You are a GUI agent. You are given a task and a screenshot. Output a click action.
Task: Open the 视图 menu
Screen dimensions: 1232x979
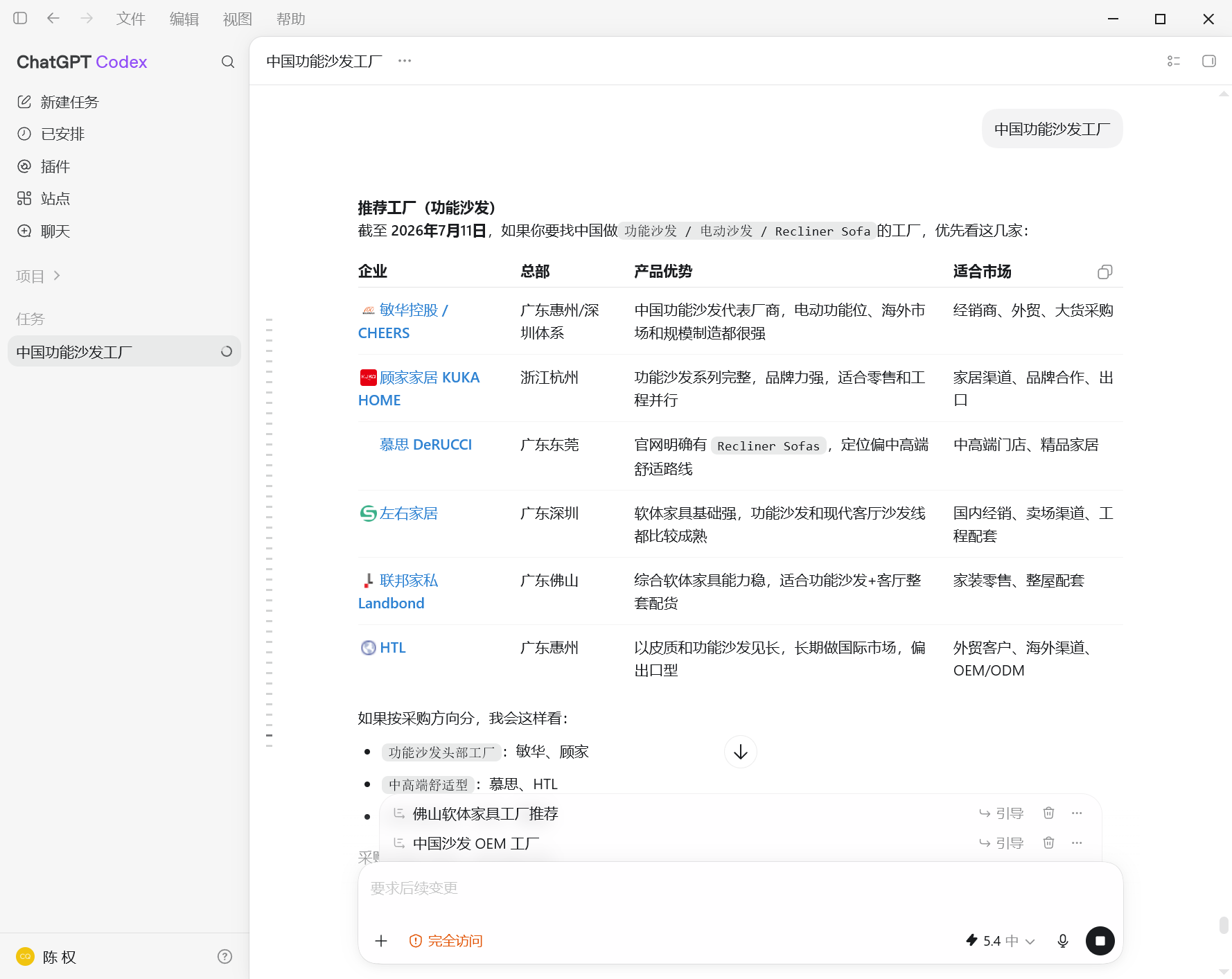click(x=238, y=19)
